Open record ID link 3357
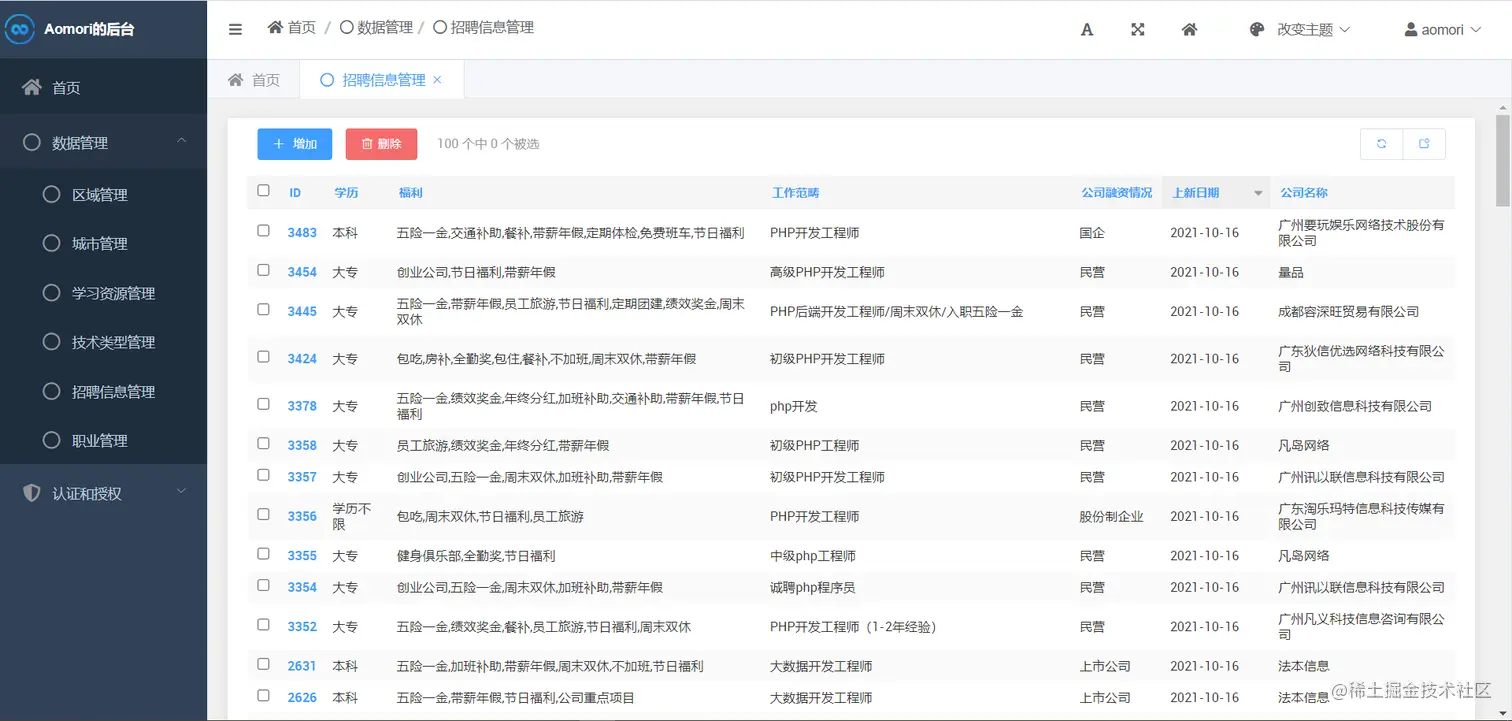This screenshot has width=1512, height=721. click(x=302, y=477)
